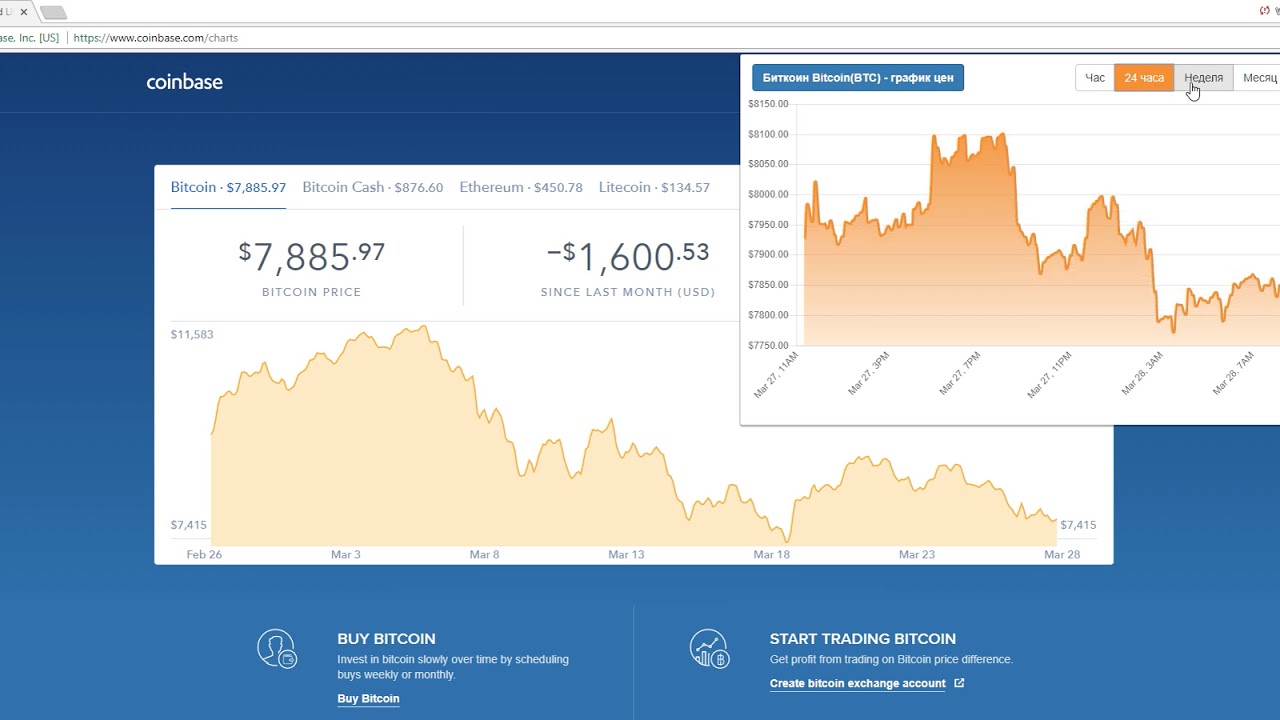Click the SINCE LAST MONTH (USD) caption
Screen dimensions: 1280x720
coord(628,292)
